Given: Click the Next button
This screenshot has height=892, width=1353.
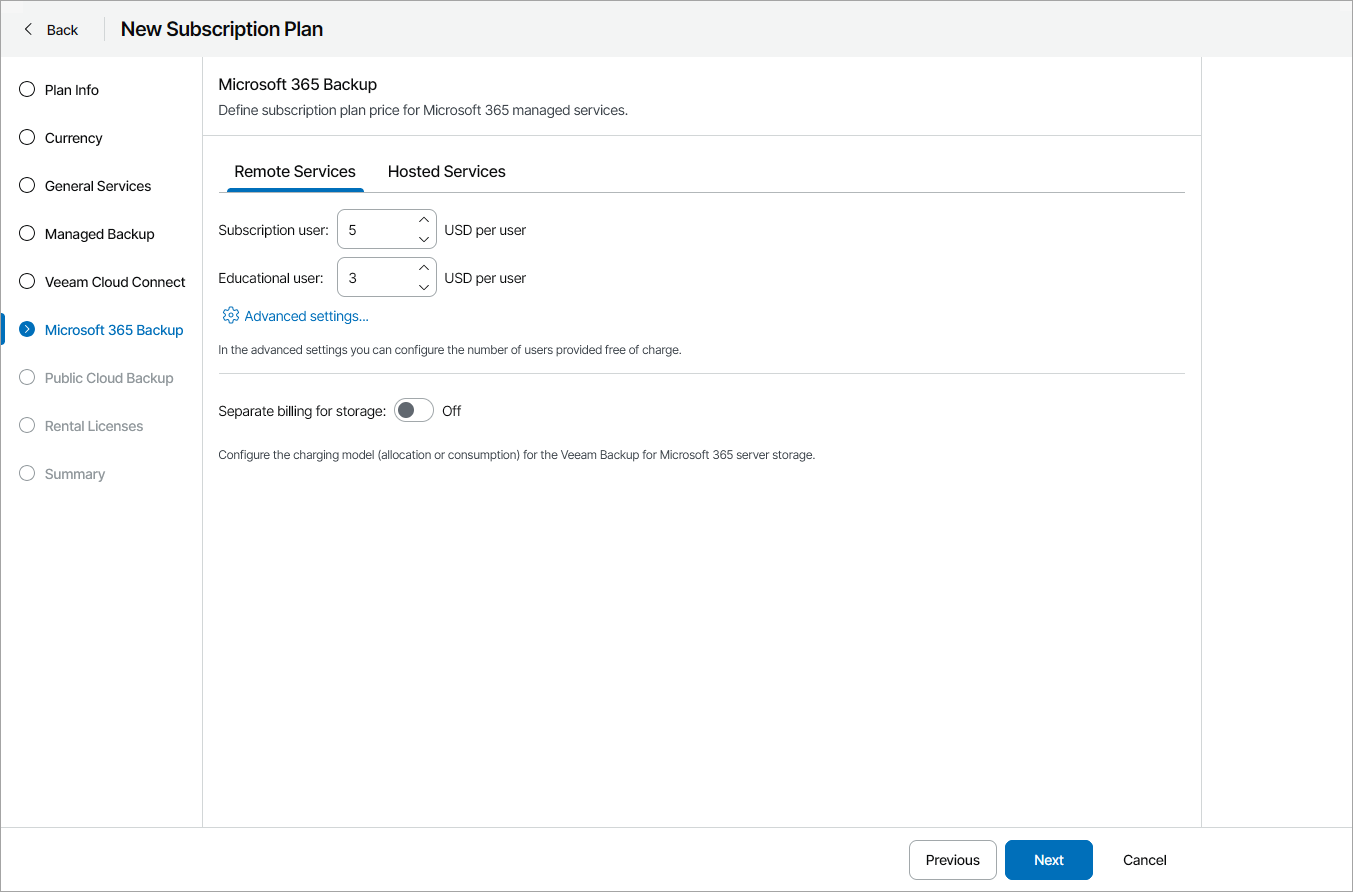Looking at the screenshot, I should point(1048,860).
